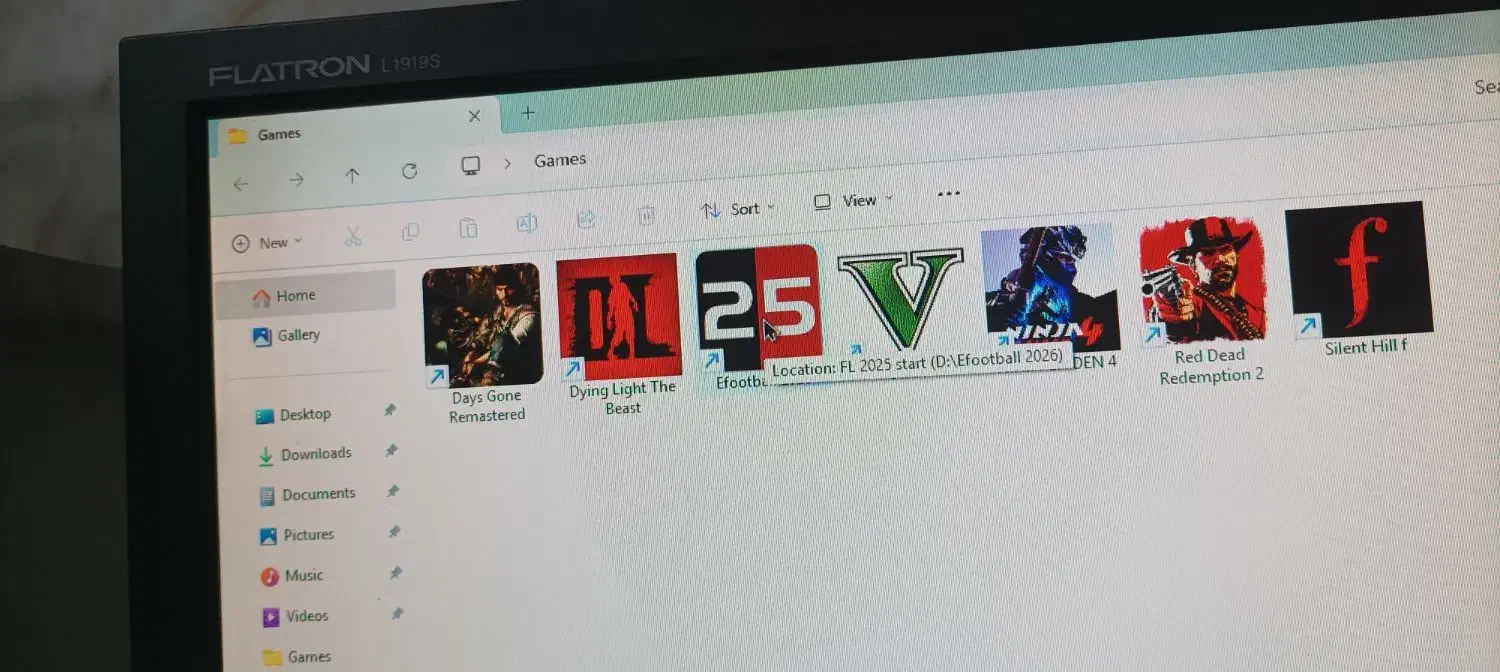
Task: Open the New dropdown menu
Action: pyautogui.click(x=267, y=243)
